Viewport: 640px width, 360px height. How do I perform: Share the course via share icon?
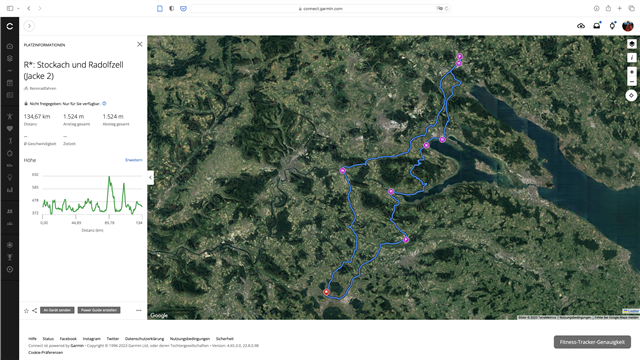[35, 311]
